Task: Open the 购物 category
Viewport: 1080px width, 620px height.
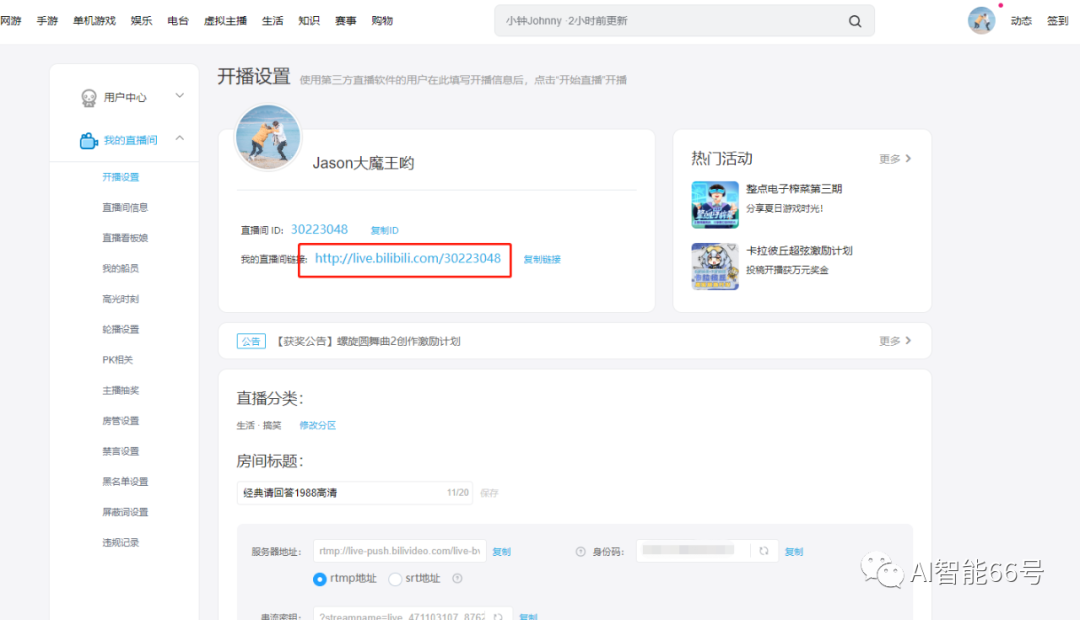Action: (x=382, y=21)
